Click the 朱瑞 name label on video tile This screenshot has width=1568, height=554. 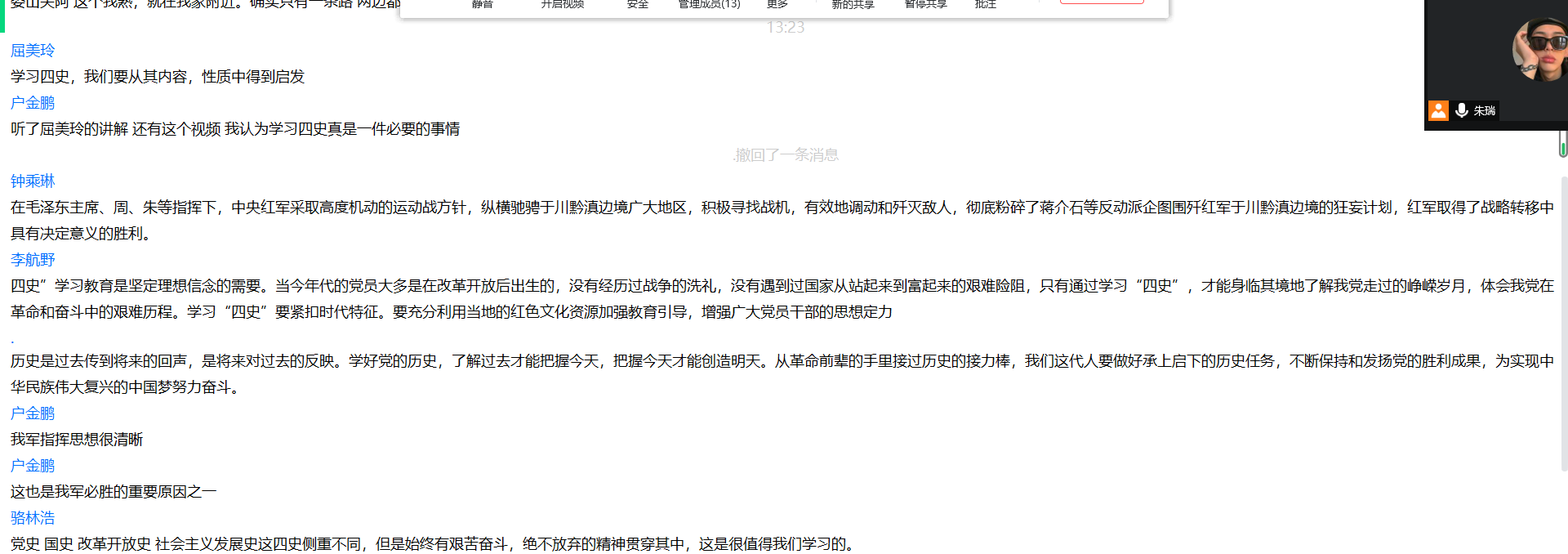click(x=1485, y=111)
